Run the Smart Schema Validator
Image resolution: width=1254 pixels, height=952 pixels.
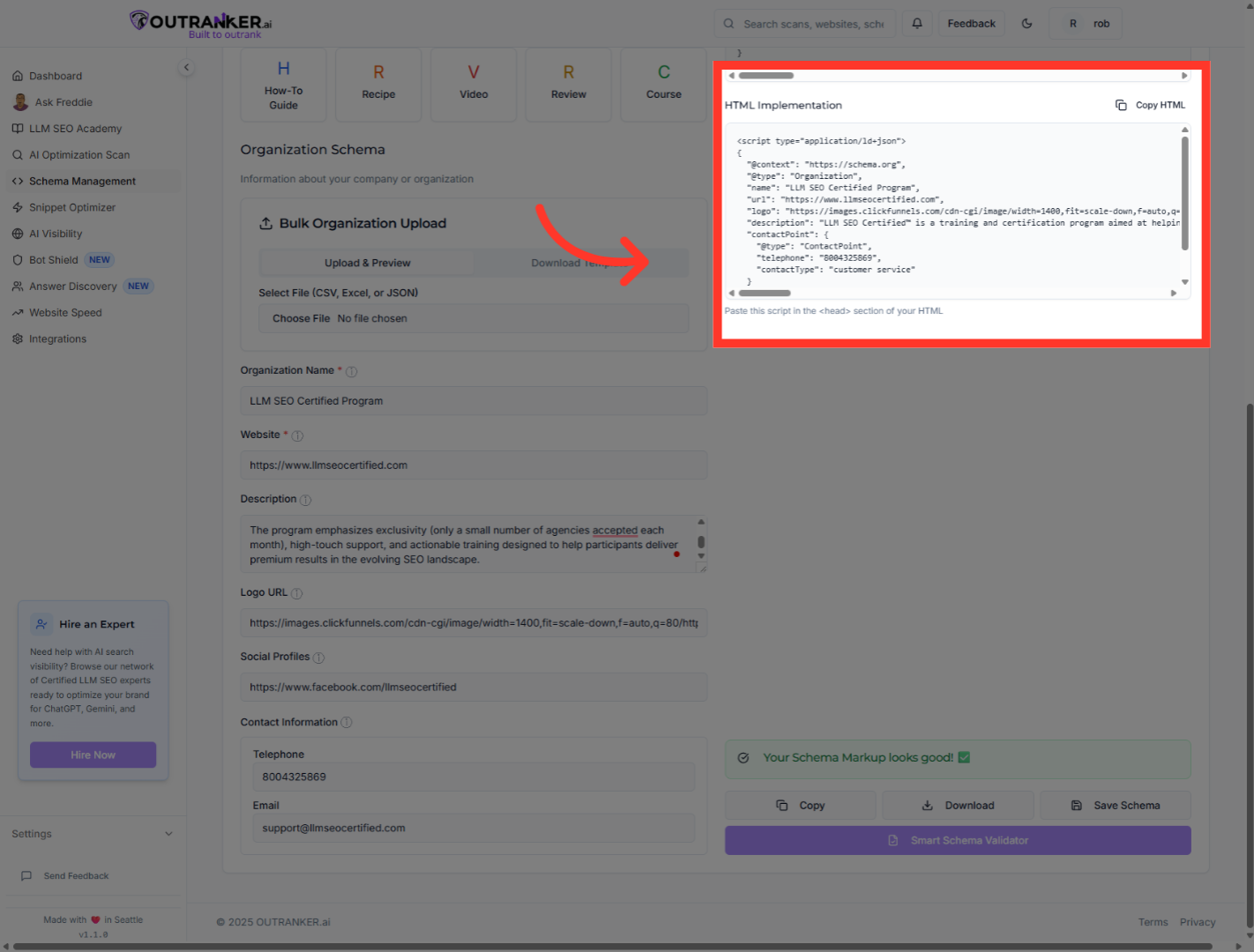pos(958,840)
